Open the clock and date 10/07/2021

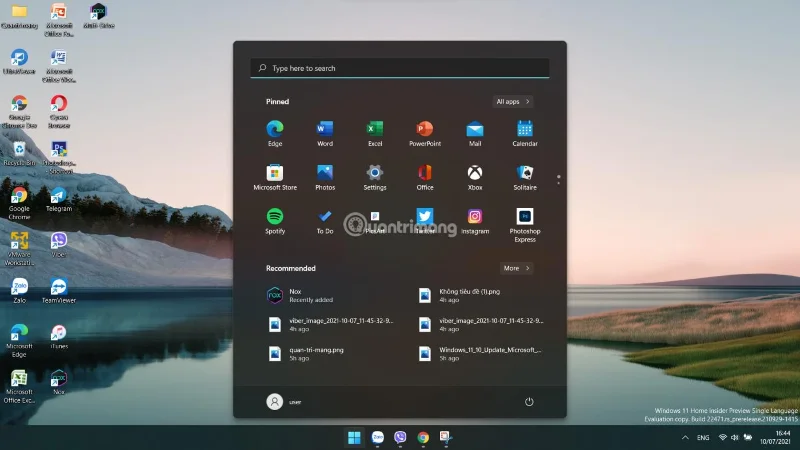point(775,437)
